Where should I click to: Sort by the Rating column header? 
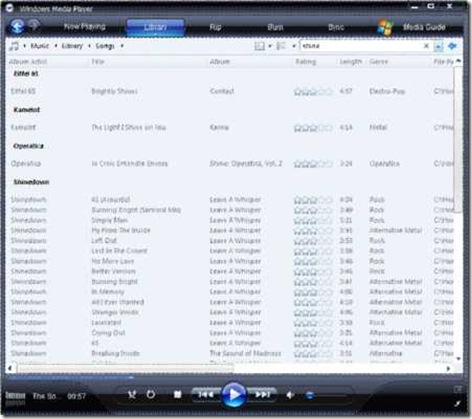305,62
